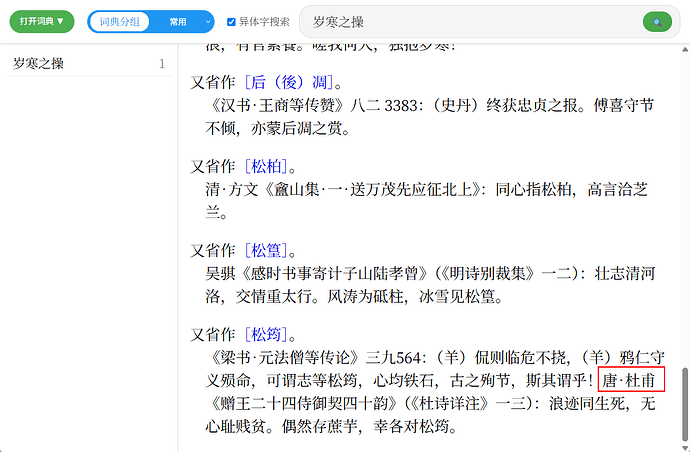Select the 常用 dictionary group
The width and height of the screenshot is (690, 452).
pos(178,22)
